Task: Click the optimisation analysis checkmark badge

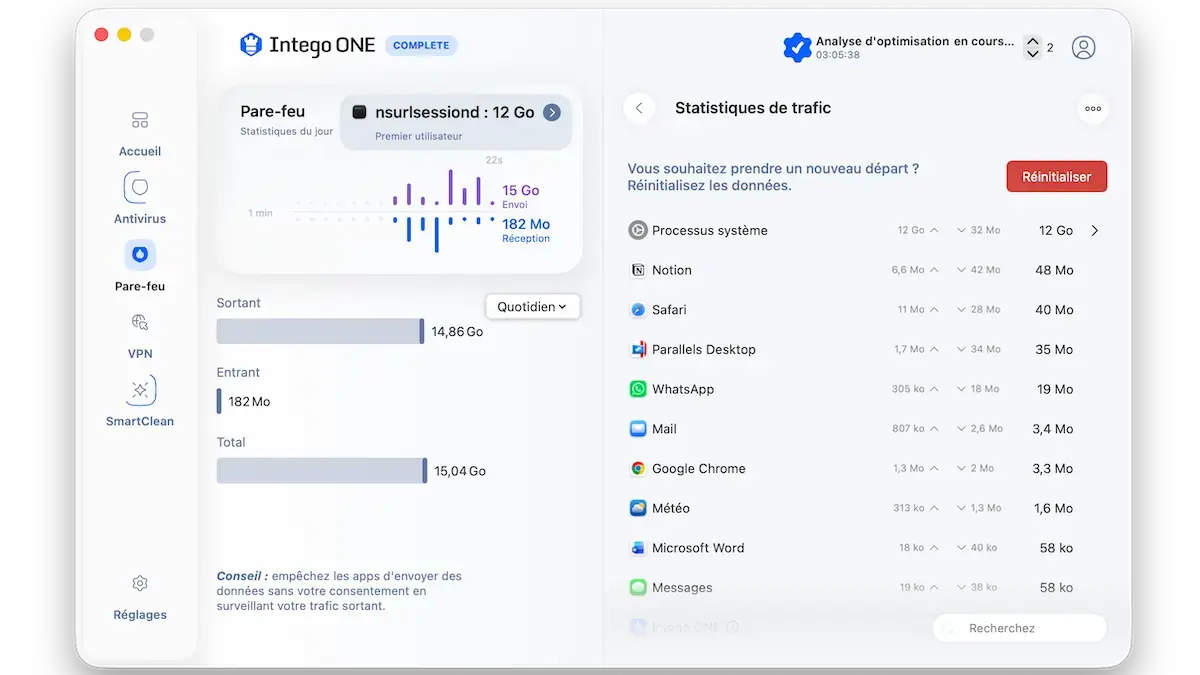Action: 797,47
